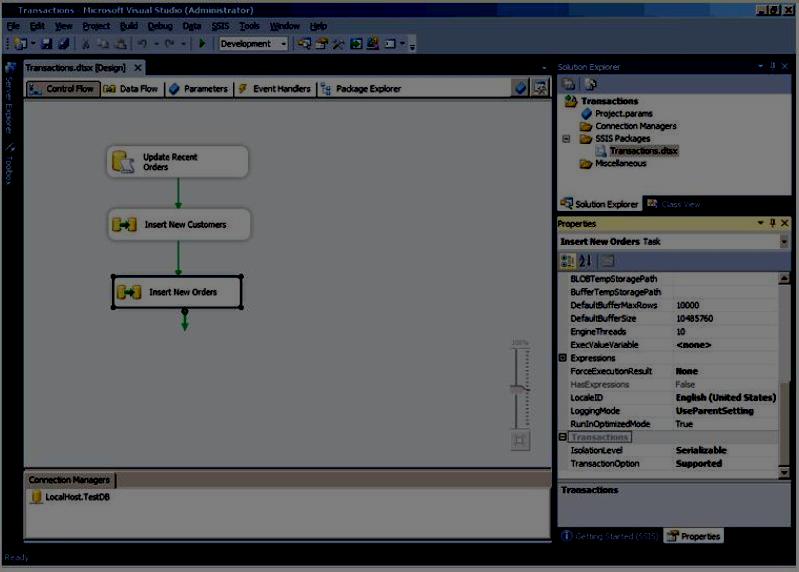Click the IsolationLevel value Serializable
Image resolution: width=799 pixels, height=572 pixels.
(701, 450)
